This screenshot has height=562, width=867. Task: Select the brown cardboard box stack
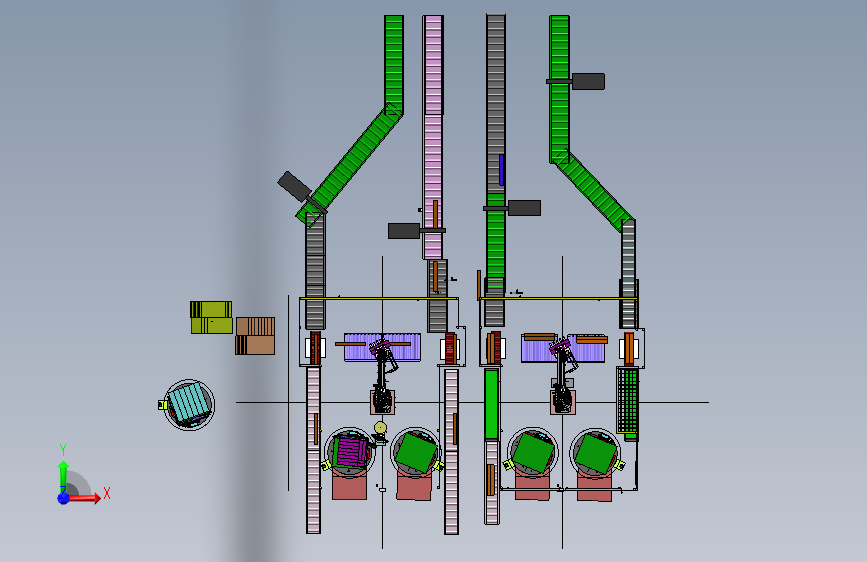click(x=255, y=336)
